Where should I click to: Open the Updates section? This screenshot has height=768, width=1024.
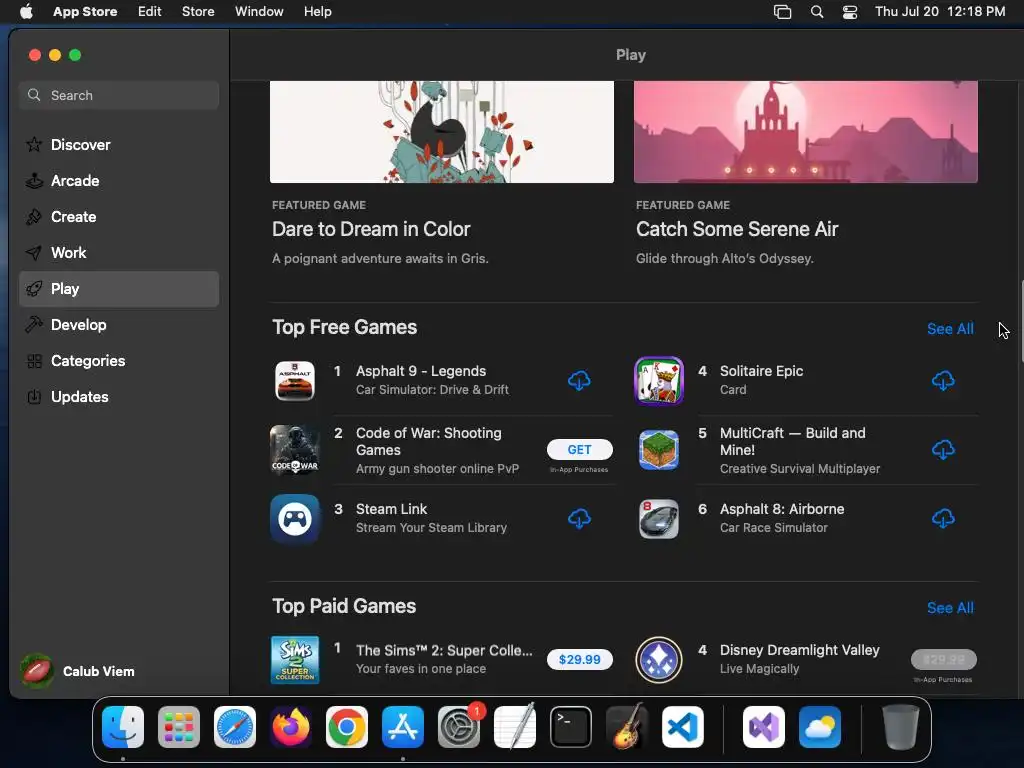tap(119, 396)
